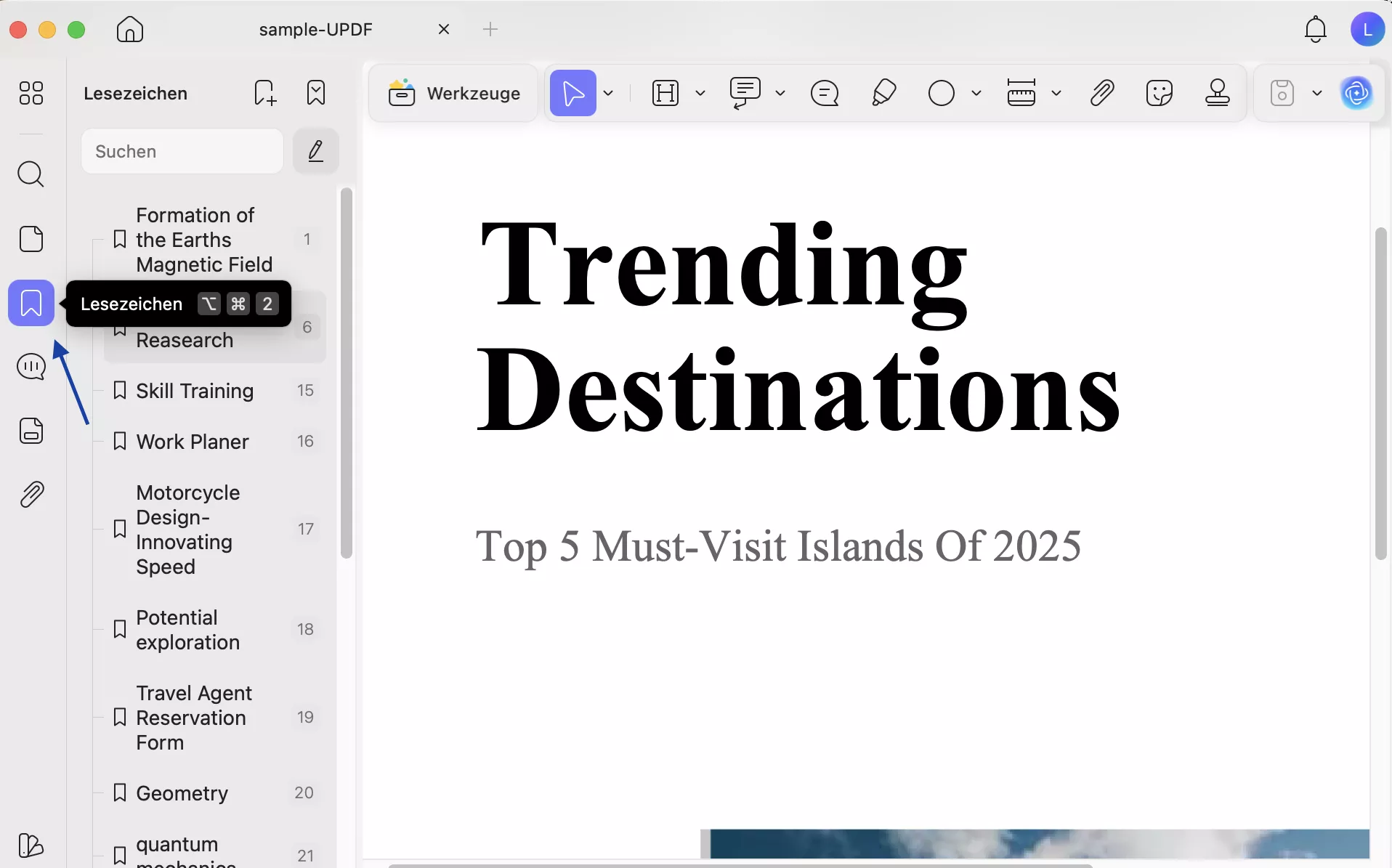Open the comments panel in sidebar
The width and height of the screenshot is (1392, 868).
point(31,367)
